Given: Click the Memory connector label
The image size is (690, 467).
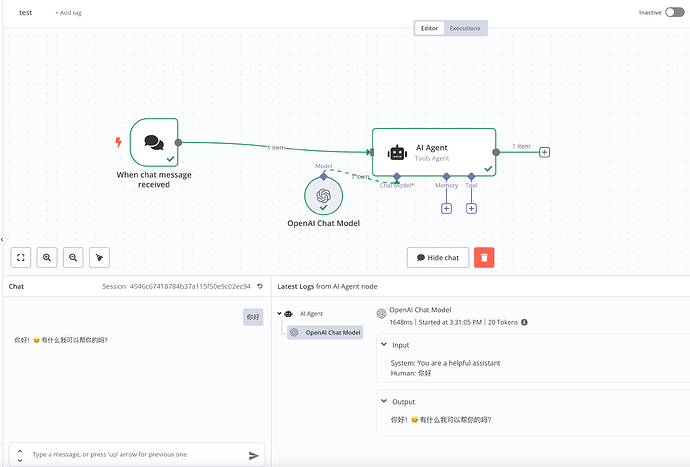Looking at the screenshot, I should [446, 185].
